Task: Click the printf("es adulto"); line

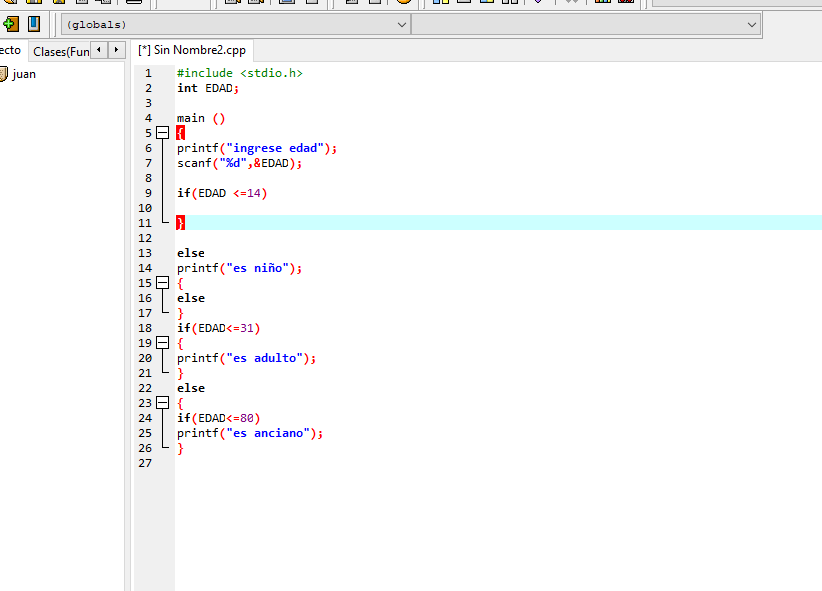Action: [x=246, y=358]
